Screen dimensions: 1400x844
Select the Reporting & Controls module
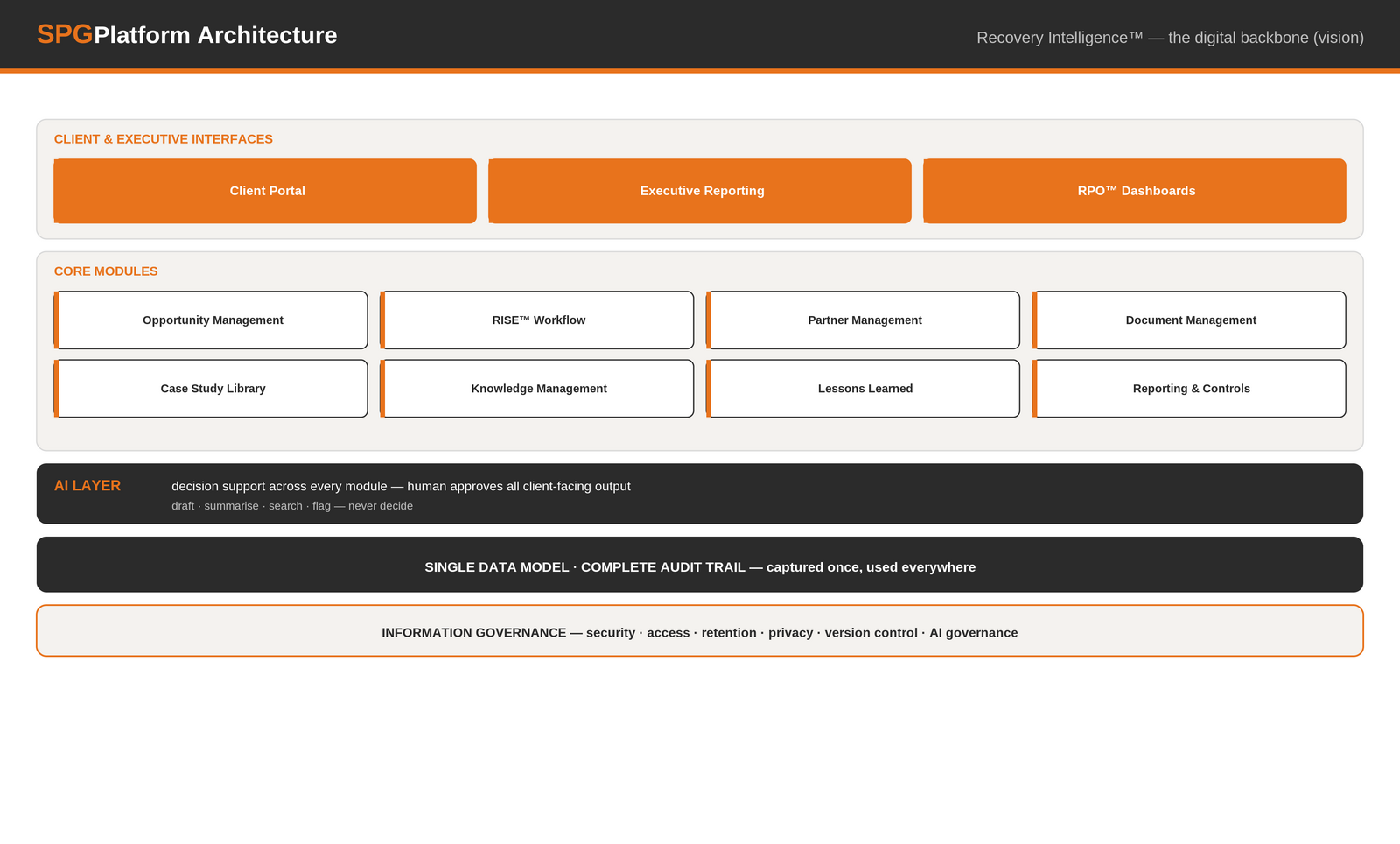1189,389
